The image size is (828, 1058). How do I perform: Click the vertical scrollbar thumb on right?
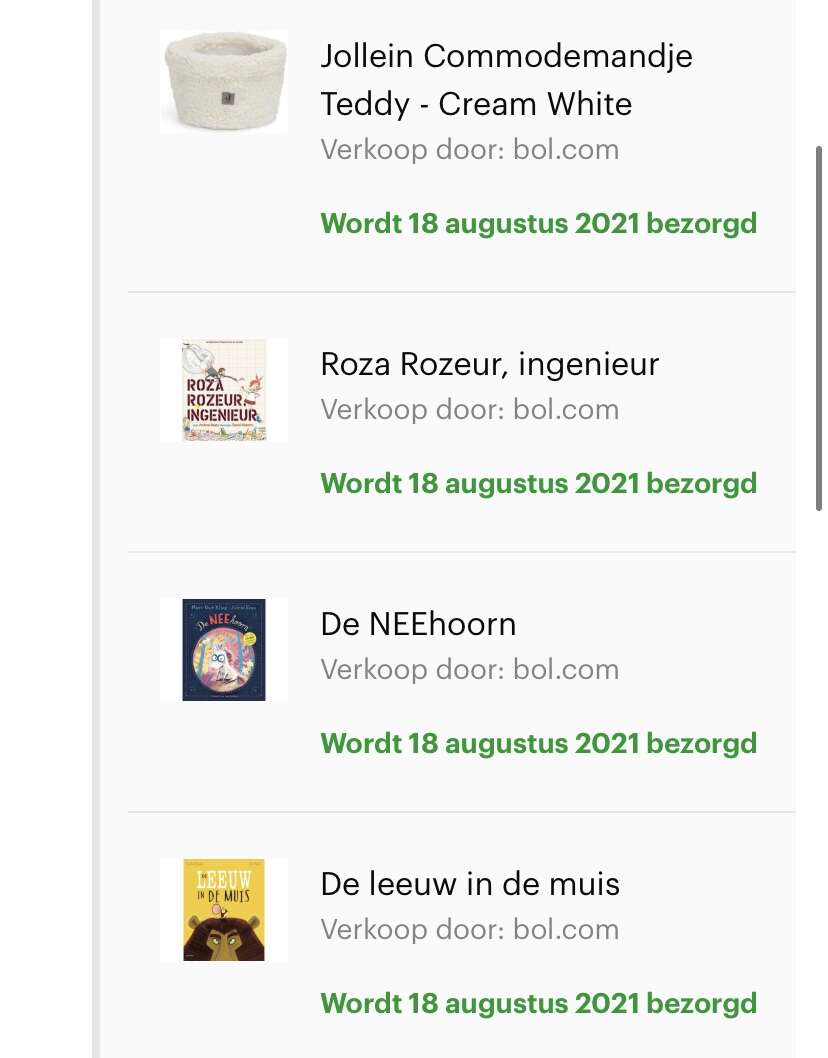coord(819,329)
